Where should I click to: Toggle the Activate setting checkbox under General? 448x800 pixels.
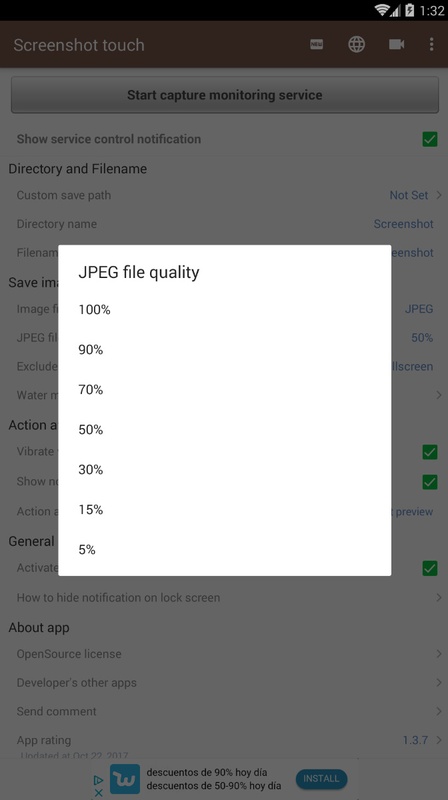pyautogui.click(x=430, y=568)
